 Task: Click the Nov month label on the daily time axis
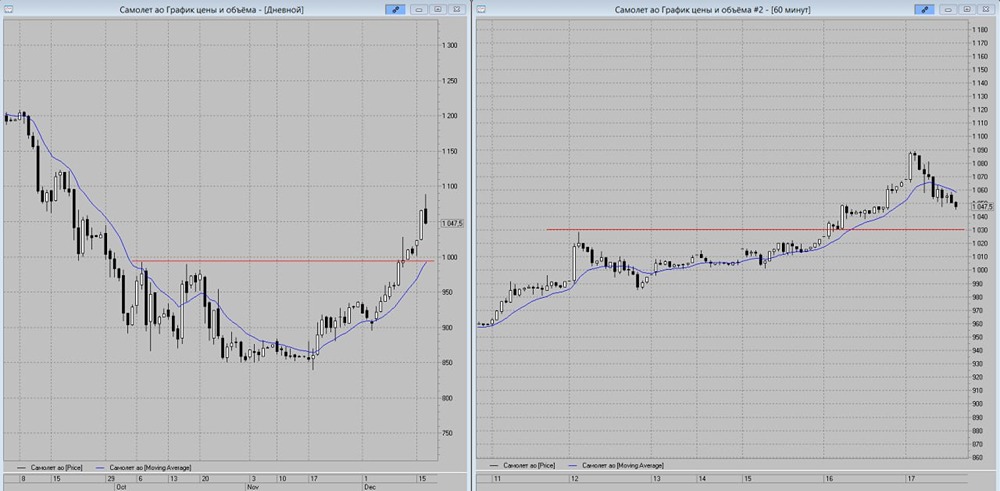coord(251,486)
